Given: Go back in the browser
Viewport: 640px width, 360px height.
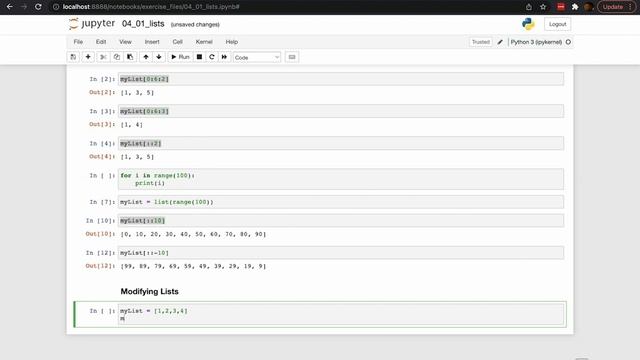Looking at the screenshot, I should 9,7.
